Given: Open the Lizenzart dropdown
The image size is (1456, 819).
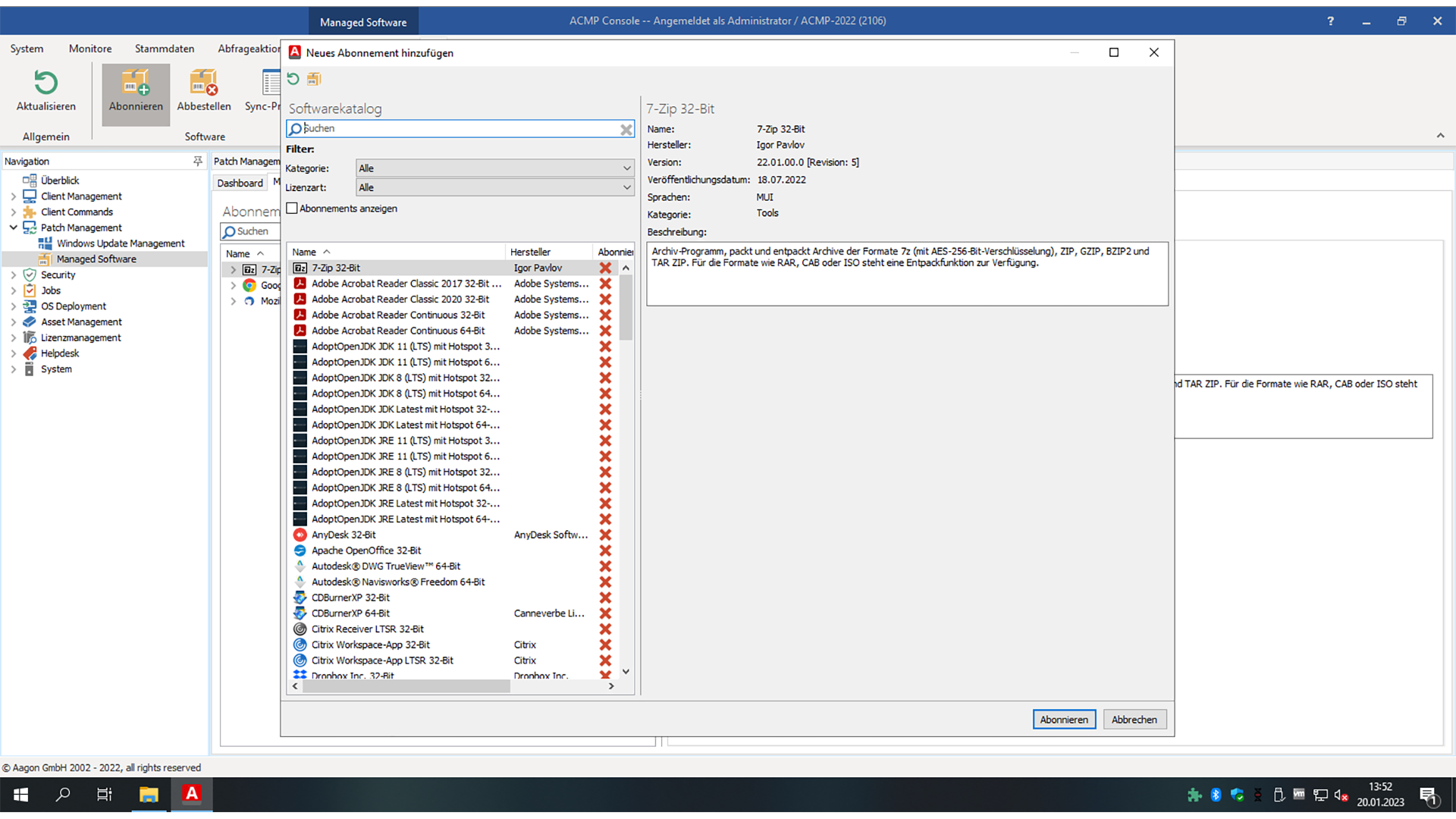Looking at the screenshot, I should 495,187.
